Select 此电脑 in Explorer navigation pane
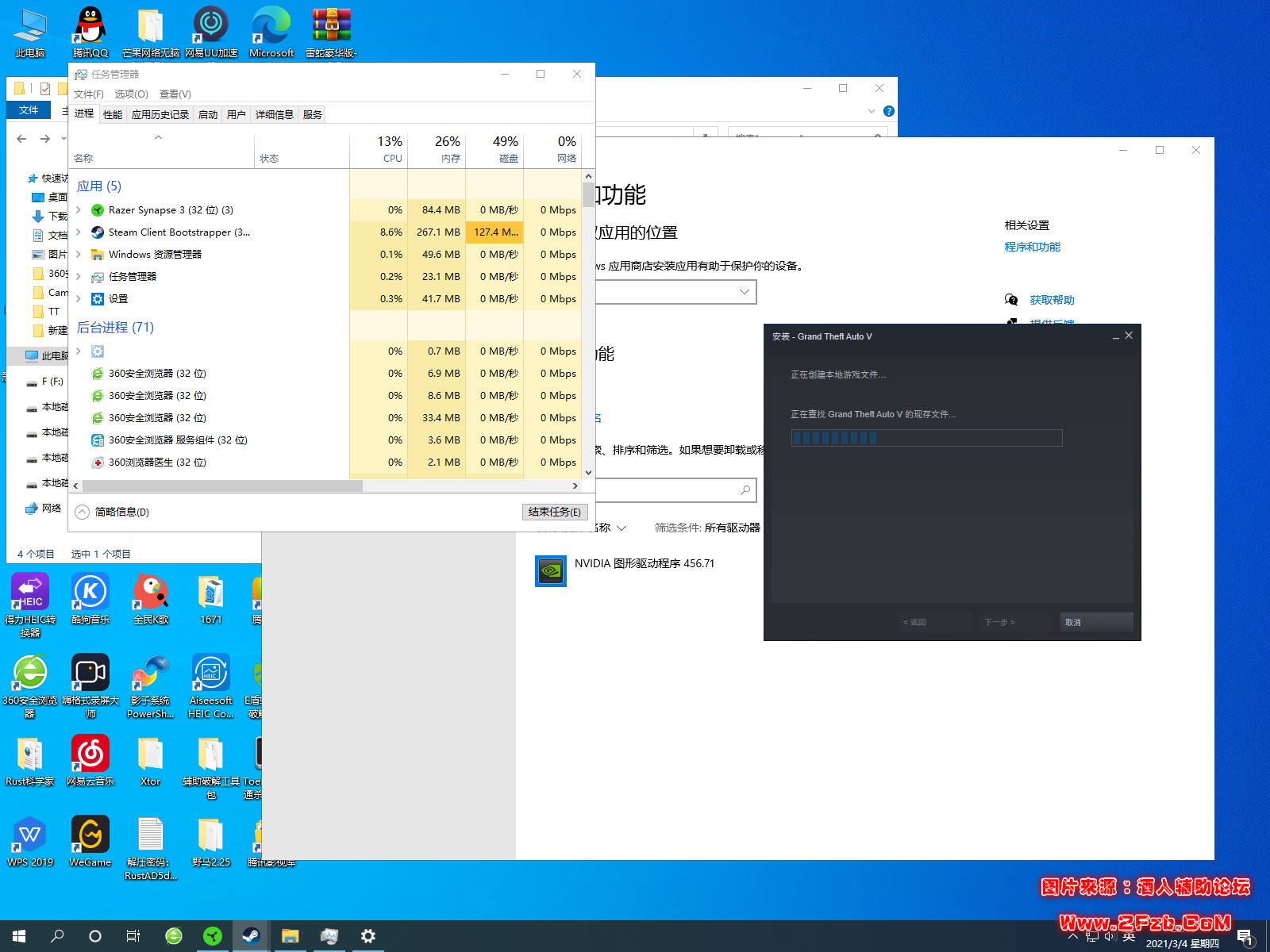This screenshot has height=952, width=1270. click(47, 356)
